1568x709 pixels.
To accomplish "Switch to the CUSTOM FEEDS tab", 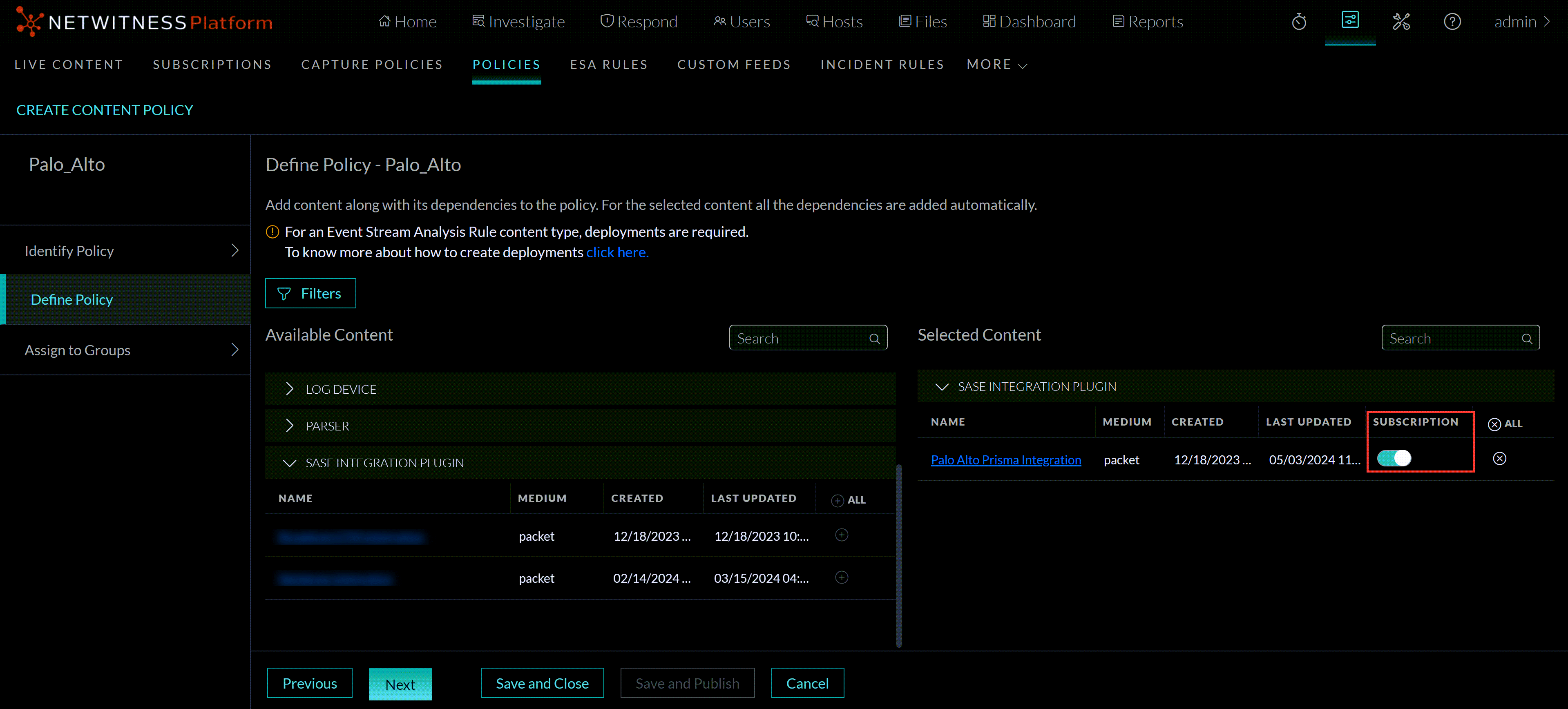I will pos(734,65).
